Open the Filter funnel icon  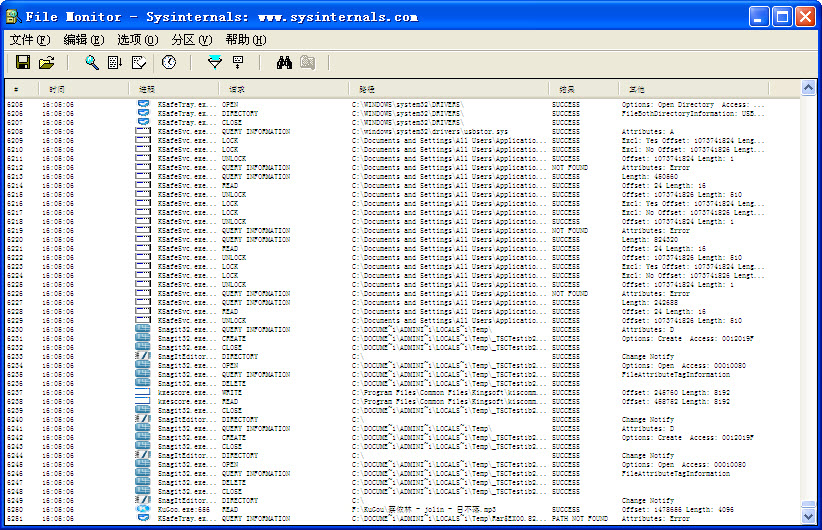(215, 62)
